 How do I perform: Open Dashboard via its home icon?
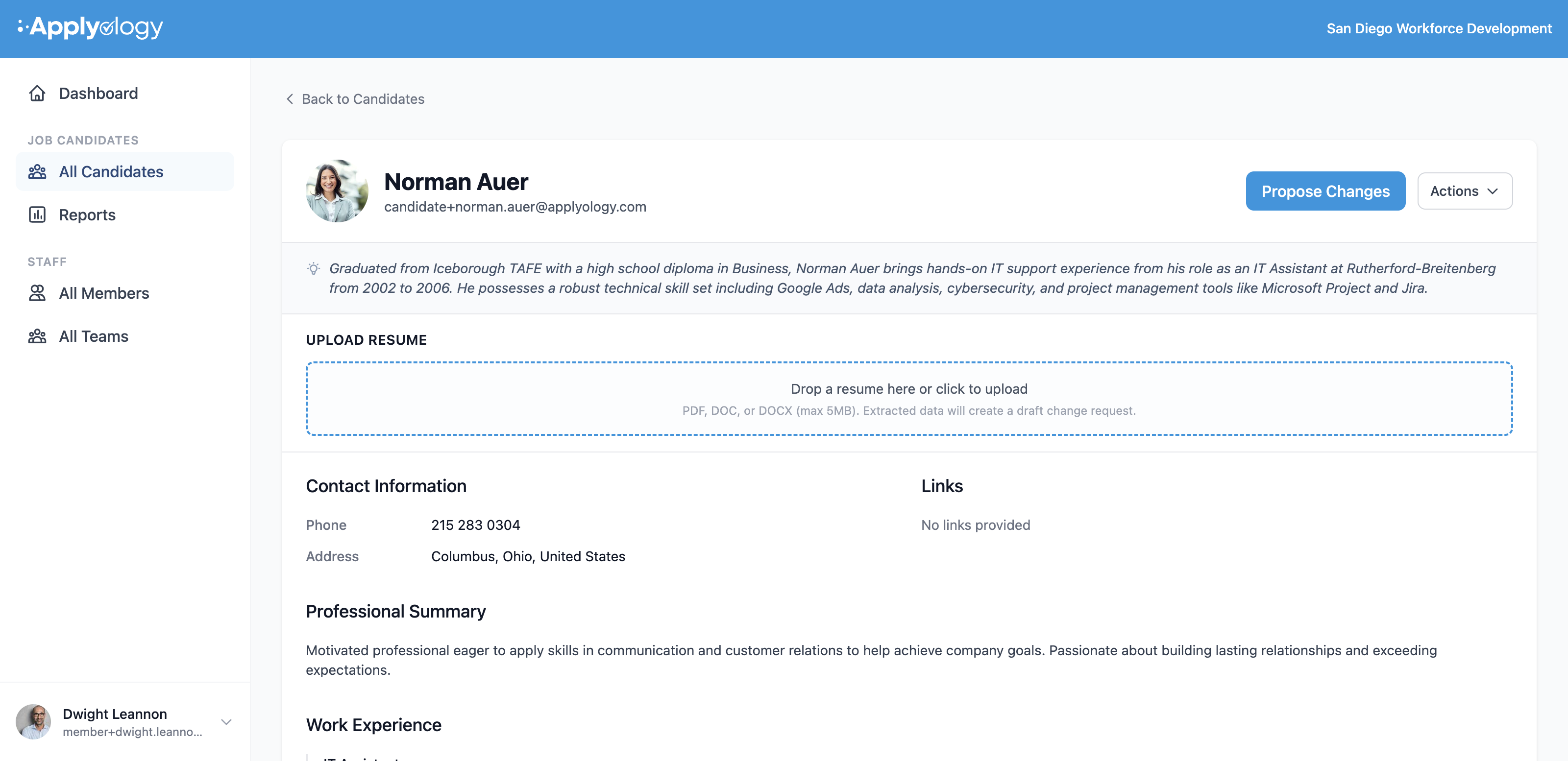(x=37, y=93)
